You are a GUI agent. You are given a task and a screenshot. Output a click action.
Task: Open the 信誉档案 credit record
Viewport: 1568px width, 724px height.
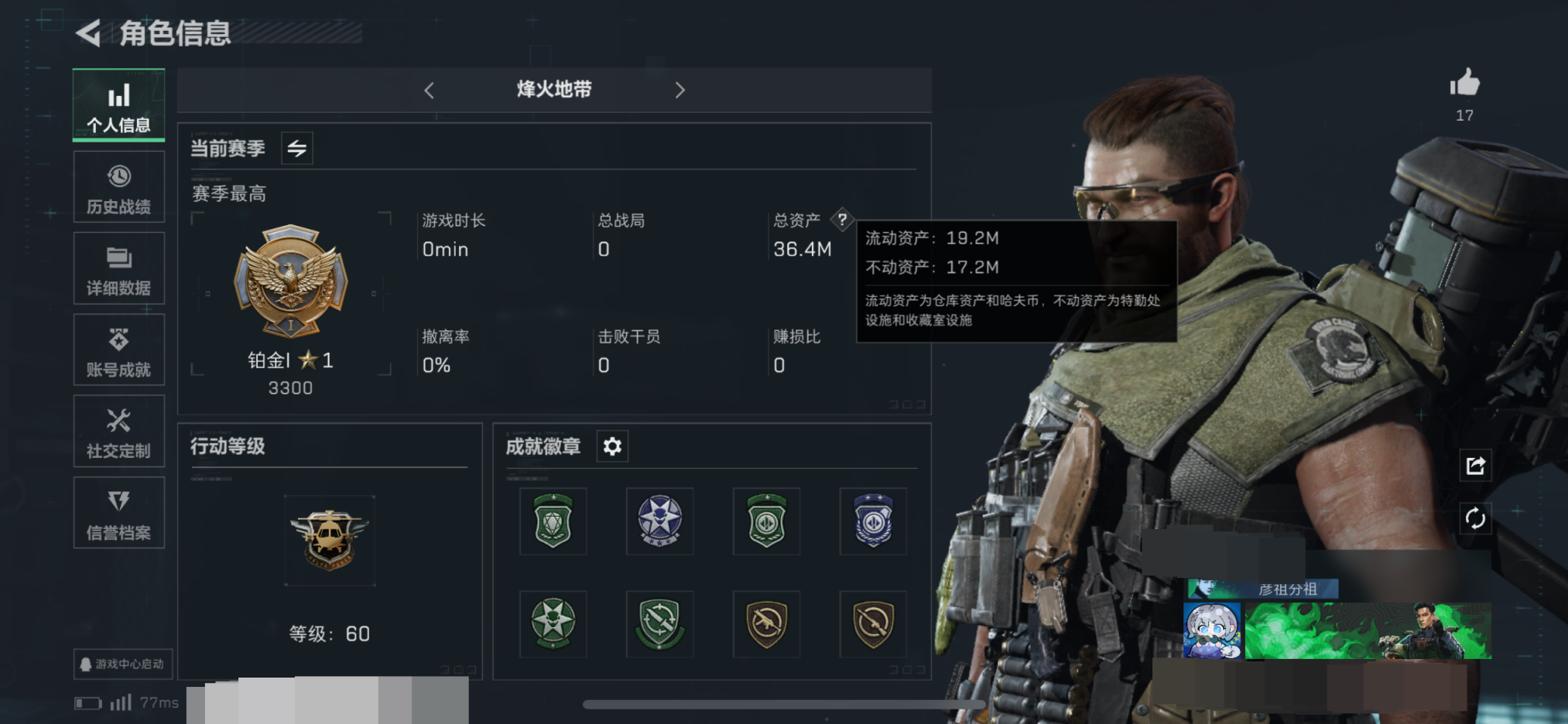click(x=118, y=513)
